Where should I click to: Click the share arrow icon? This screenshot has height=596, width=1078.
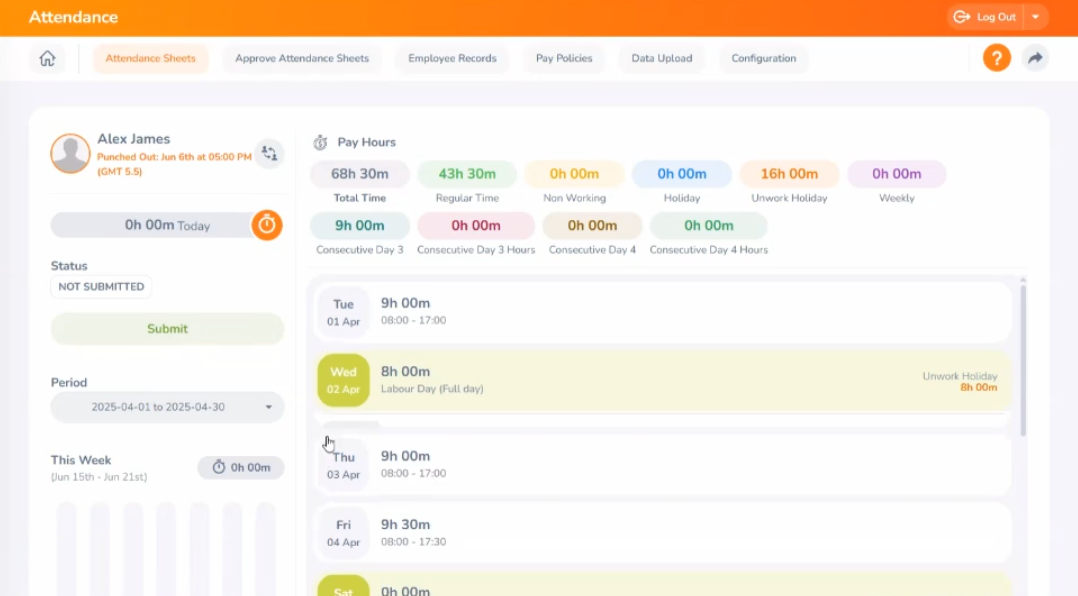[x=1035, y=58]
